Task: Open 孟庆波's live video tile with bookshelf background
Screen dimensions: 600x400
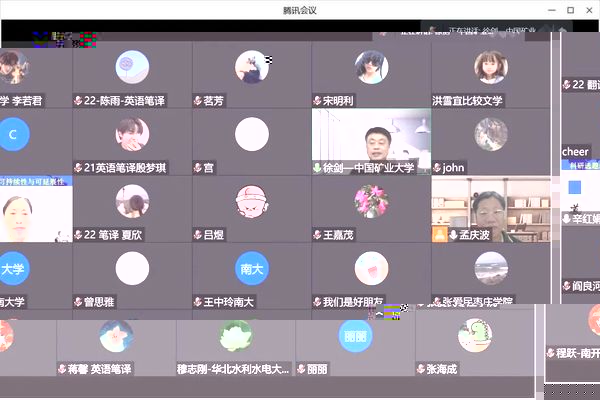Action: pyautogui.click(x=491, y=209)
